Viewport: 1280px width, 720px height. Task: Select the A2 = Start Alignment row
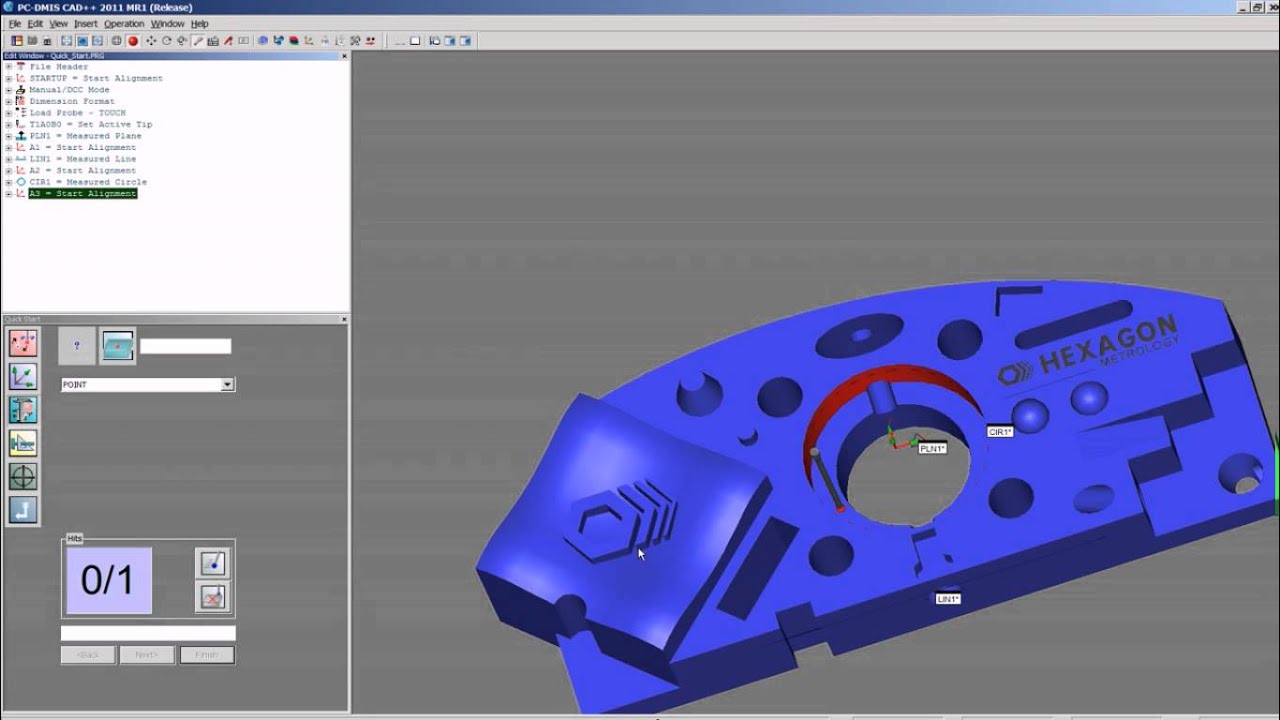tap(83, 171)
